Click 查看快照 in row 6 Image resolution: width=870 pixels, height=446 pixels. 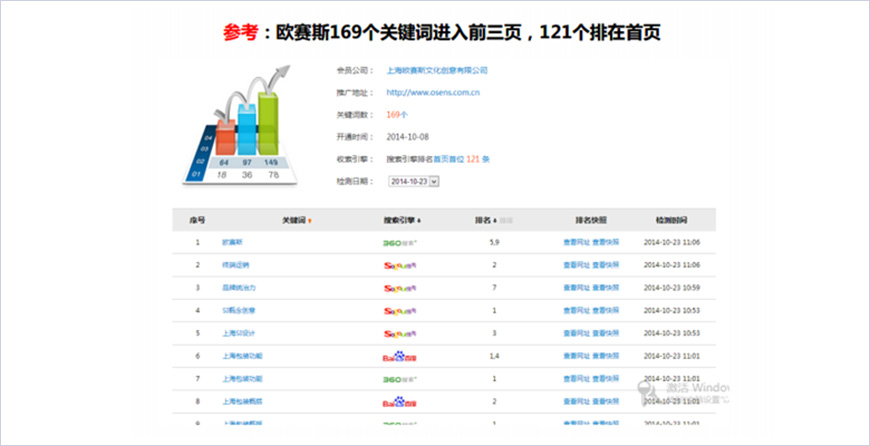tap(606, 356)
